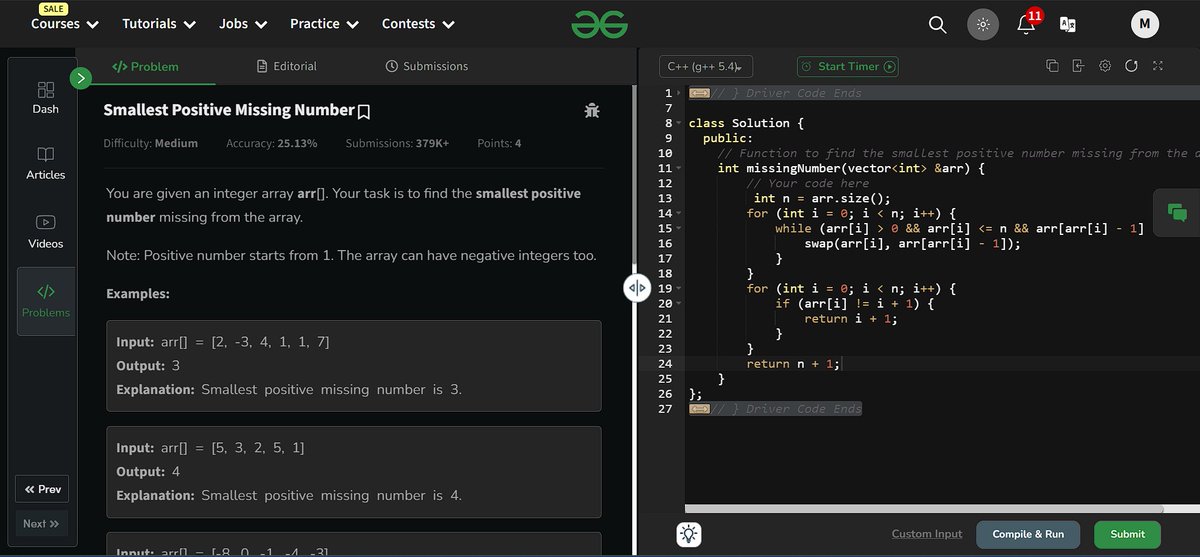Screen dimensions: 1200x557
Task: Open Dash in the left sidebar
Action: tap(45, 97)
